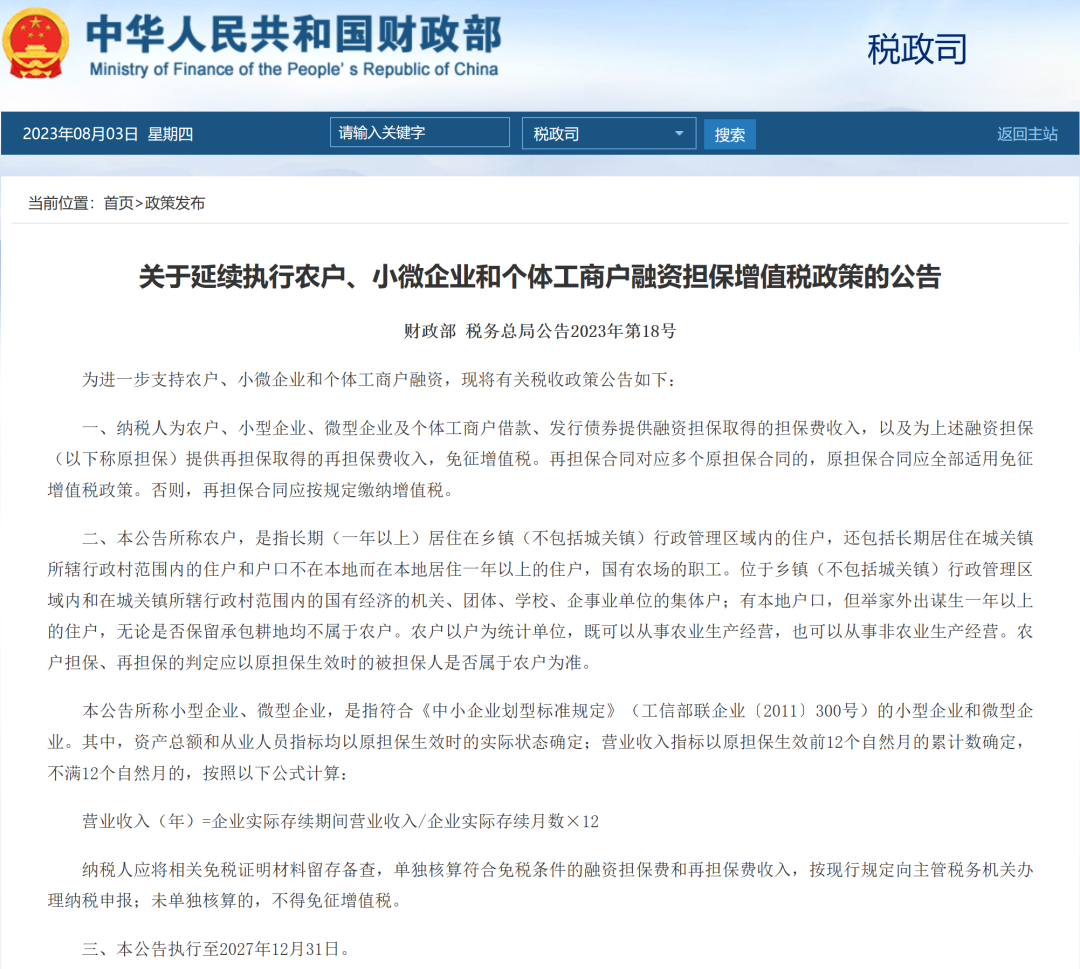Click the line 三、本公告执行至2027年12月31日
Image resolution: width=1080 pixels, height=969 pixels.
(216, 949)
